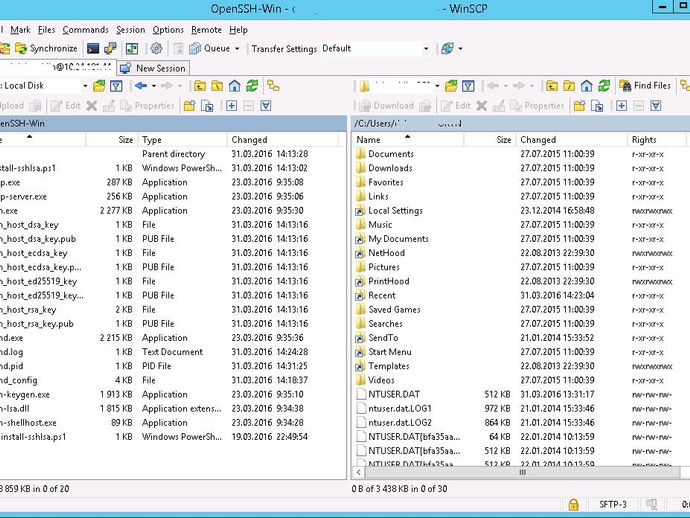Viewport: 690px width, 518px height.
Task: Click remote panel select files plus icon
Action: click(x=621, y=106)
